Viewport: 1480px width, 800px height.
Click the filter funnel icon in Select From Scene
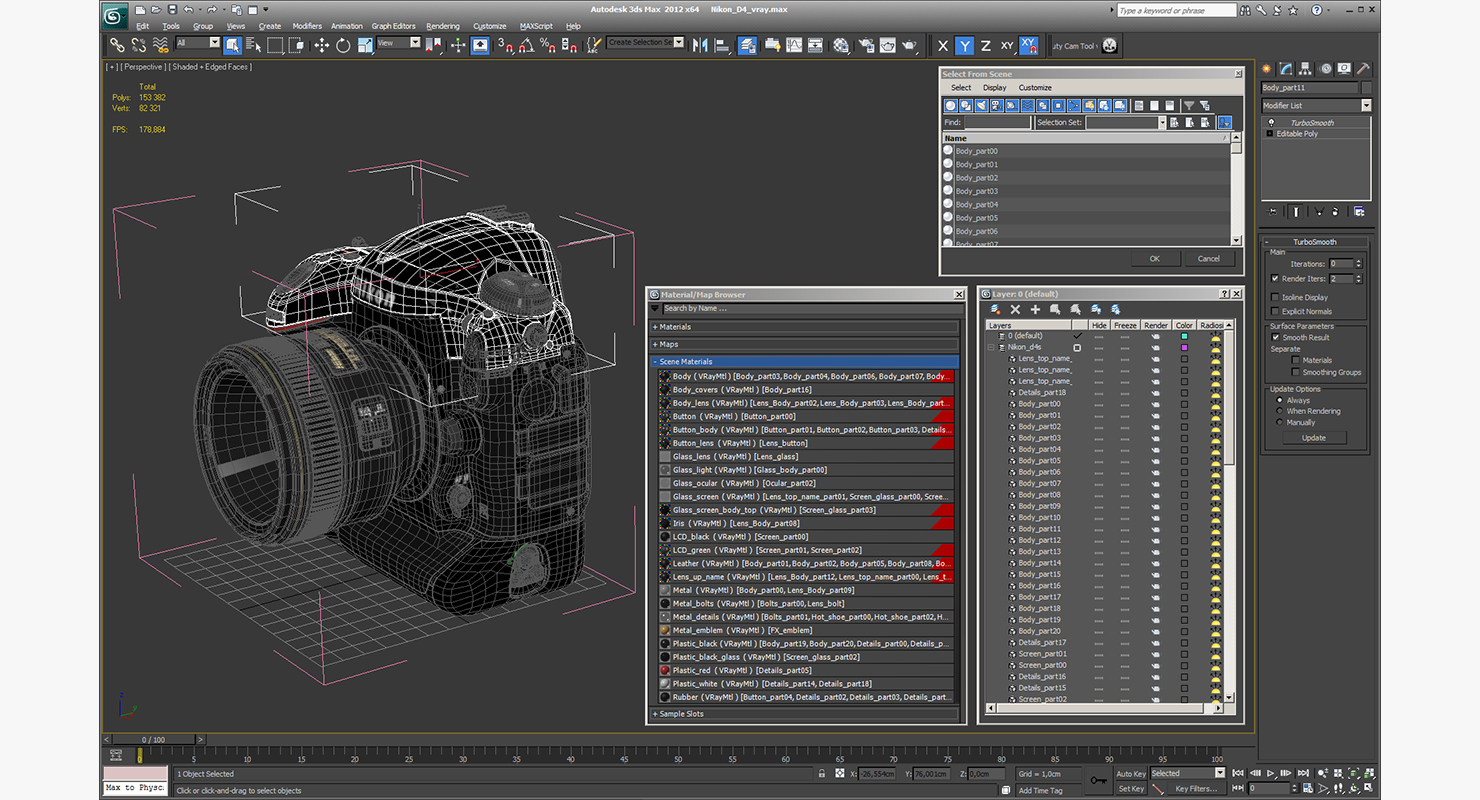(x=1189, y=105)
